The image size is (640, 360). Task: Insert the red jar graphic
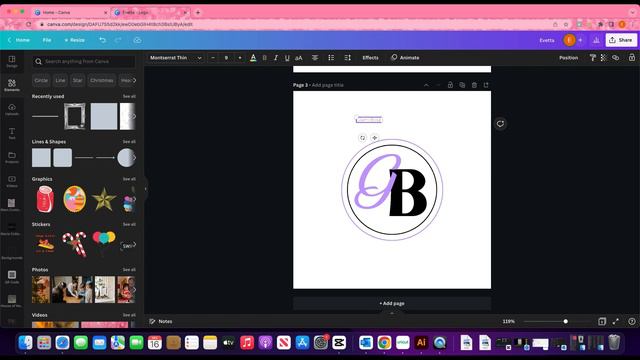45,199
